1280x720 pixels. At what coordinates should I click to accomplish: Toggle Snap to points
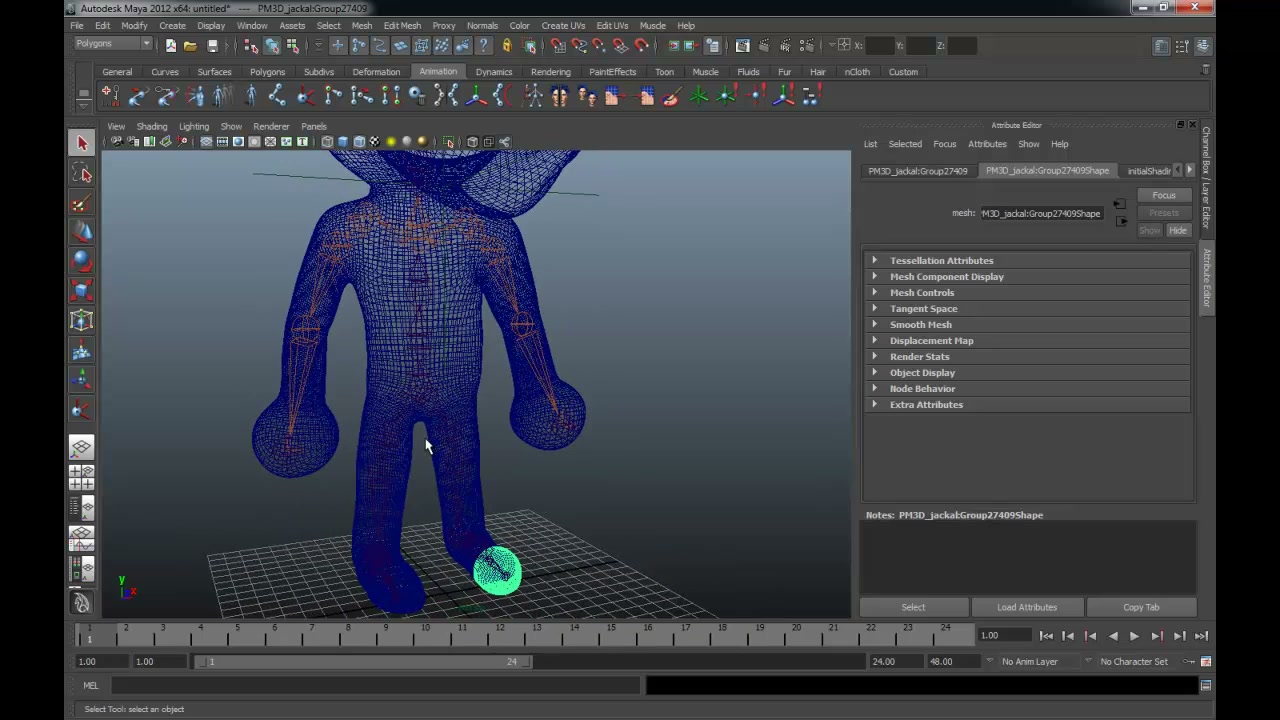pos(600,45)
